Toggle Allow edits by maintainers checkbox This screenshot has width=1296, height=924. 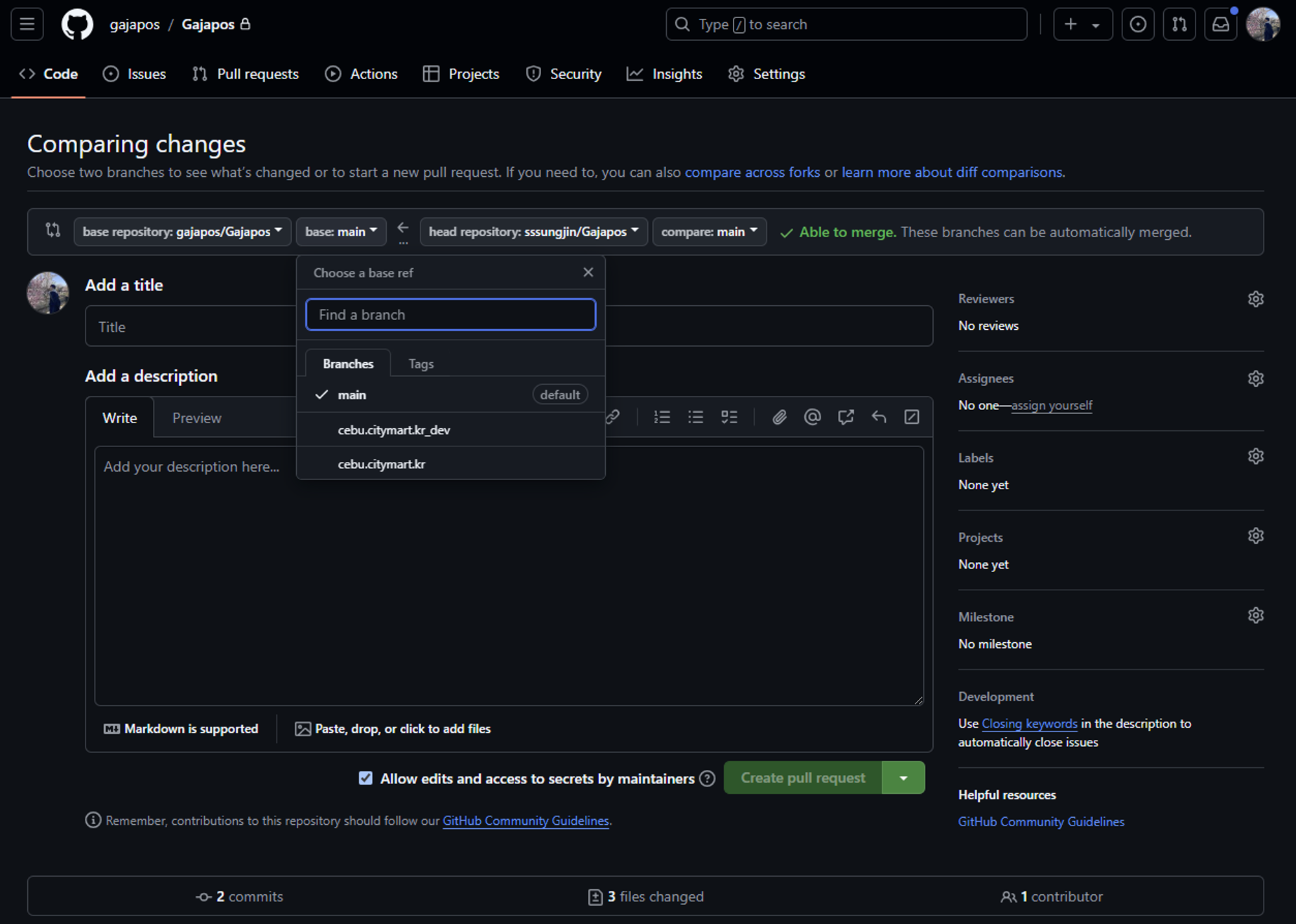365,778
